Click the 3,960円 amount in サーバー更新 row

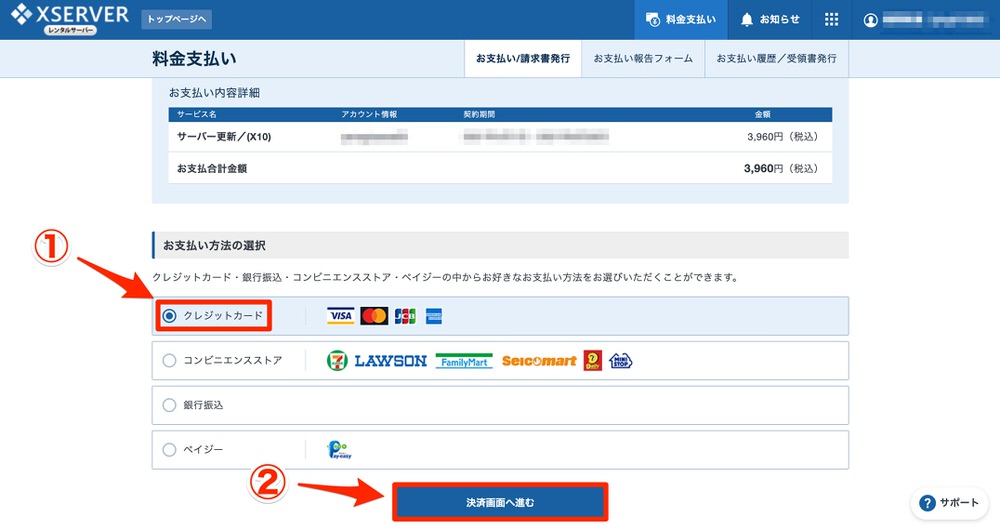(782, 136)
